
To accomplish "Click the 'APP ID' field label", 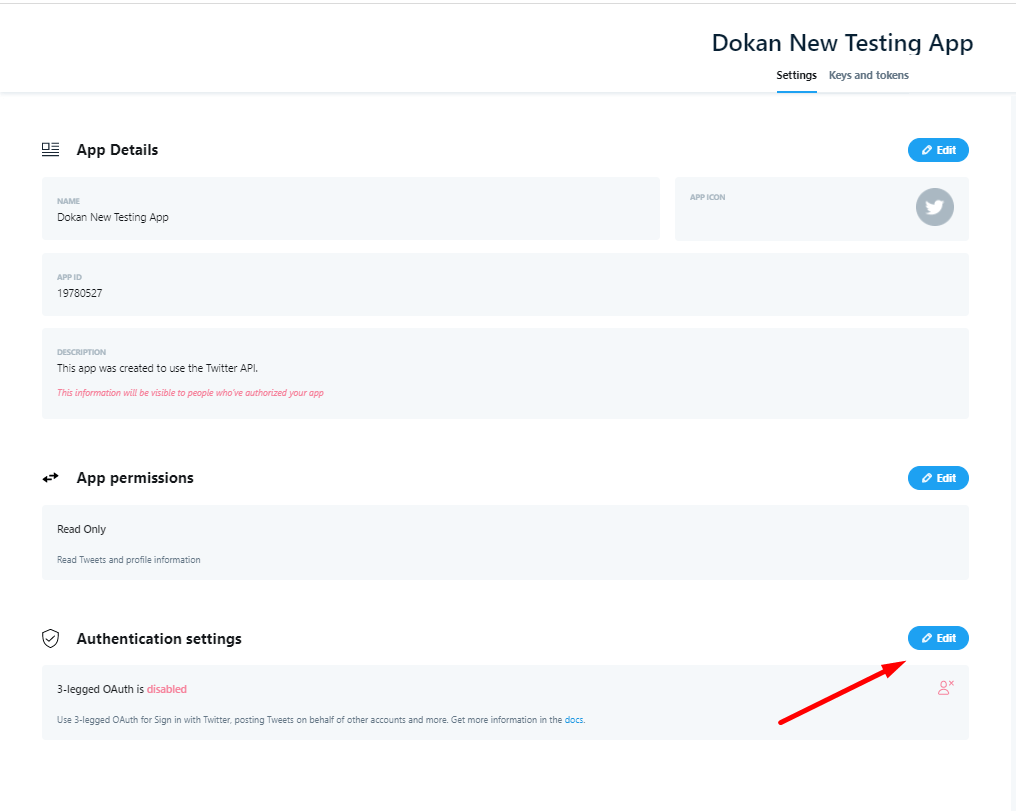I will [69, 277].
